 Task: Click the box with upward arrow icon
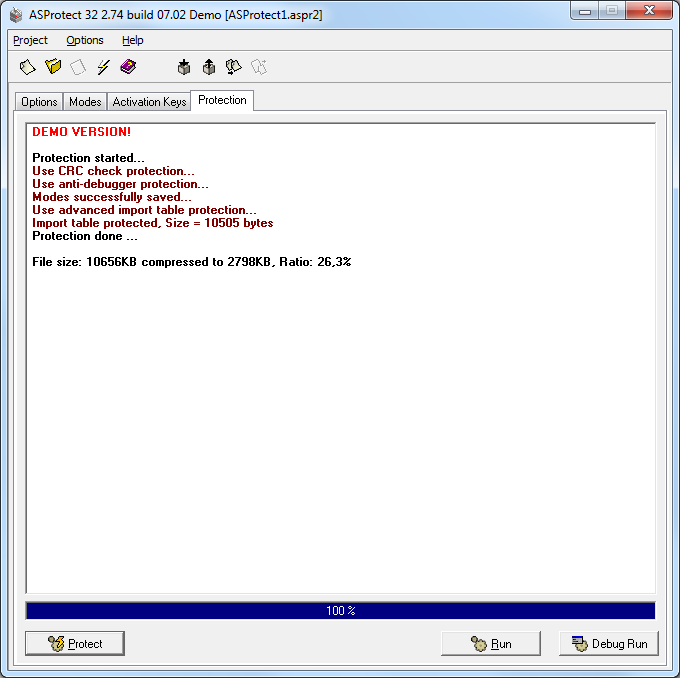[209, 67]
